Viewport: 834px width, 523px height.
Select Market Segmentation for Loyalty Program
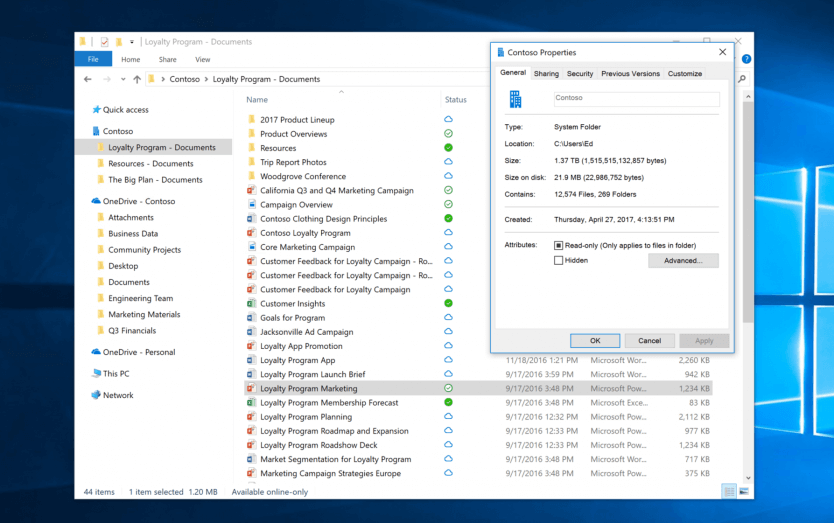click(x=336, y=459)
